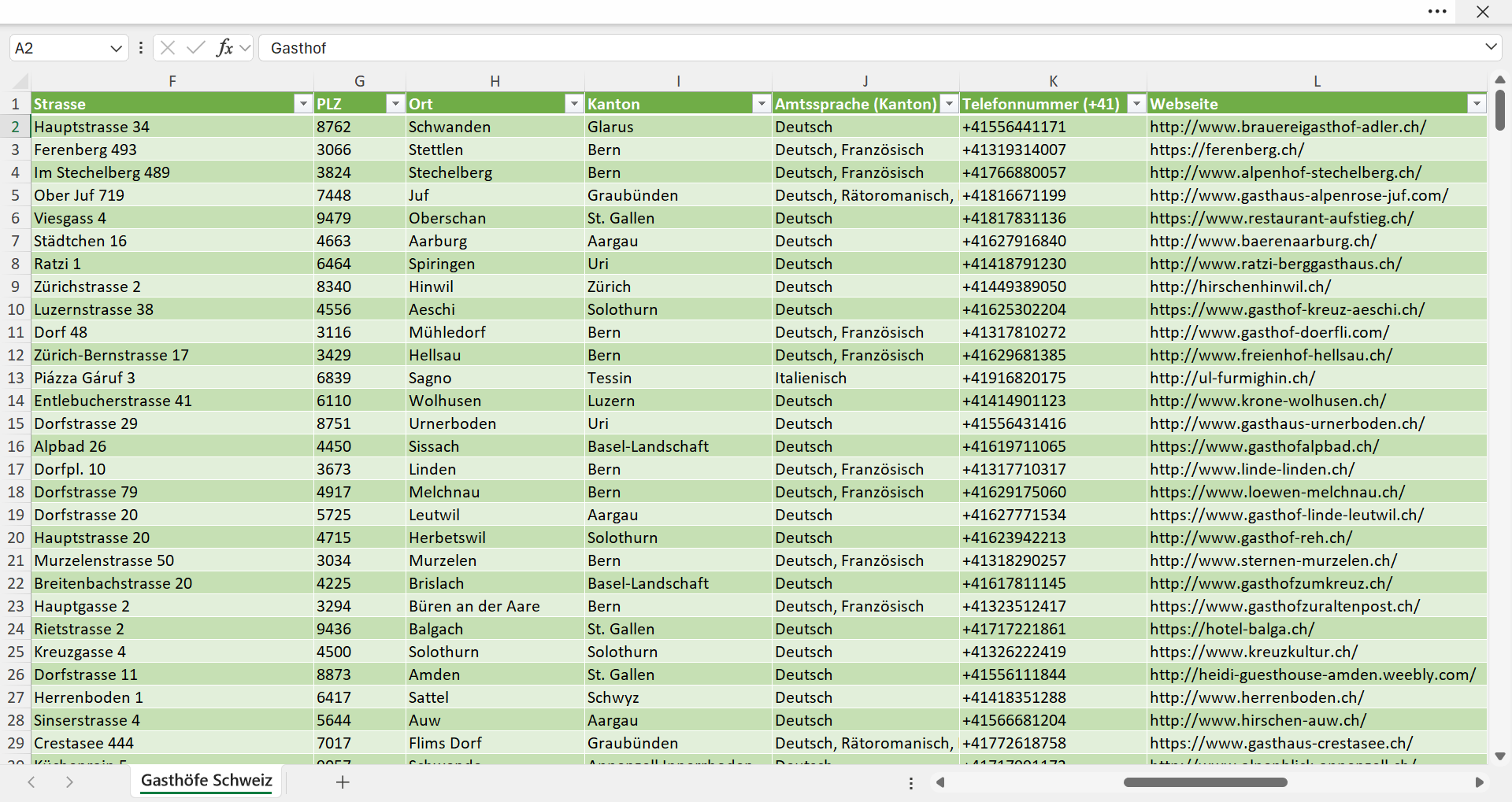Open the Webseite column filter dropdown

click(1477, 104)
